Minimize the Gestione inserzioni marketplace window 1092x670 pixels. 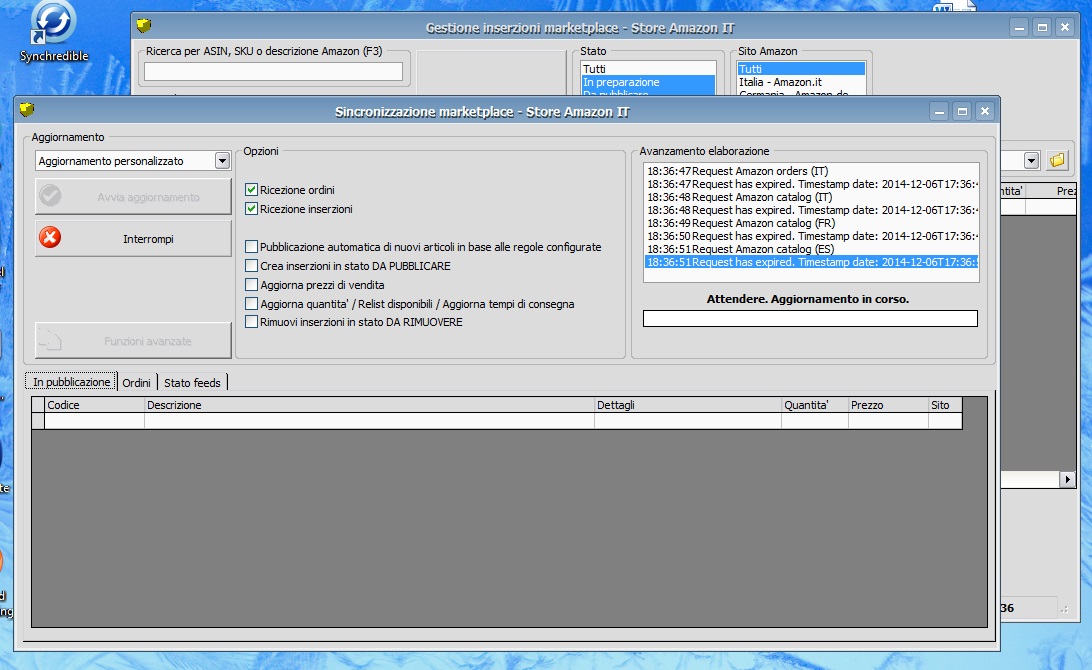pos(1020,28)
